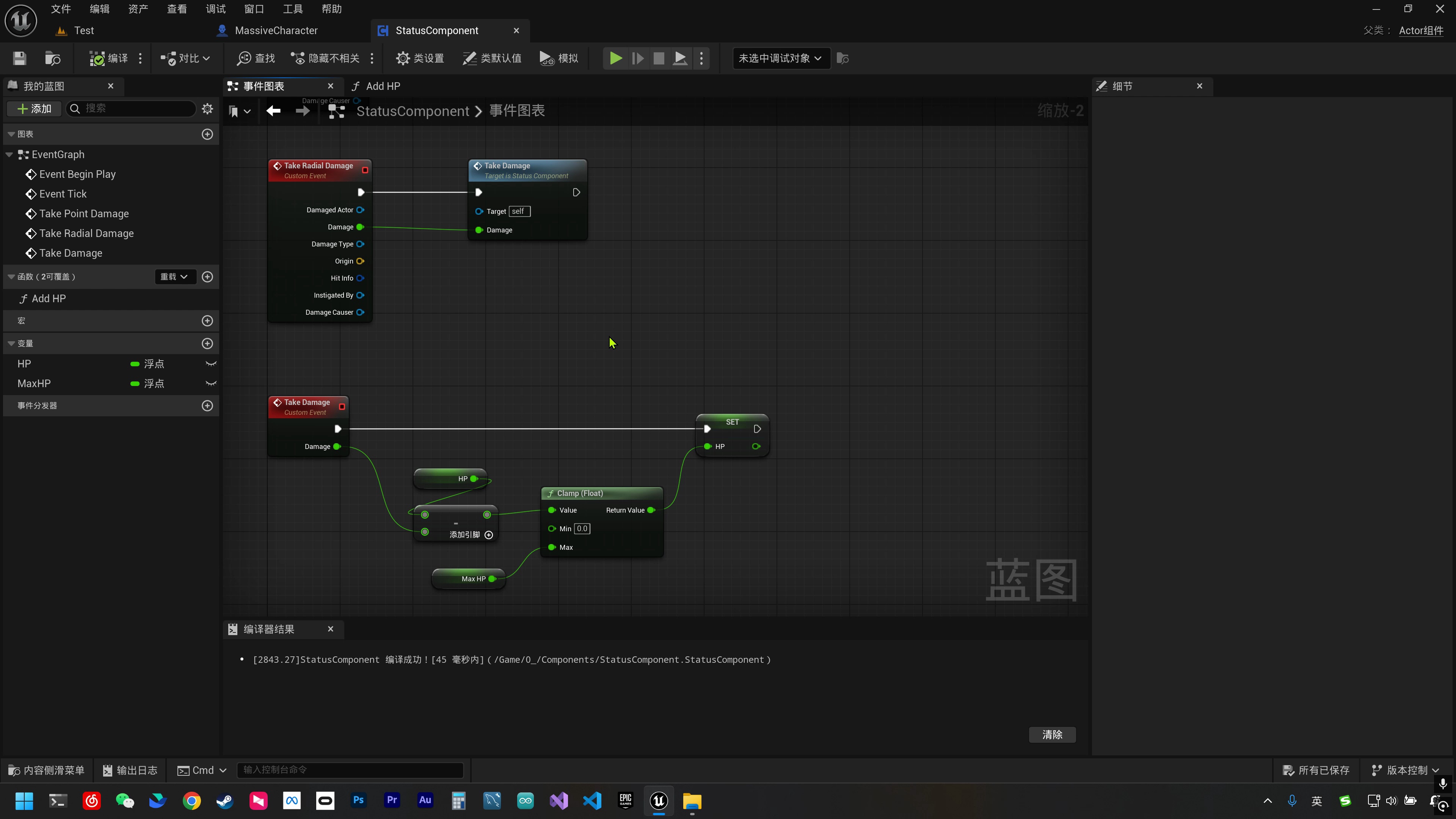
Task: Collapse the 图表 graphs section
Action: pos(11,134)
